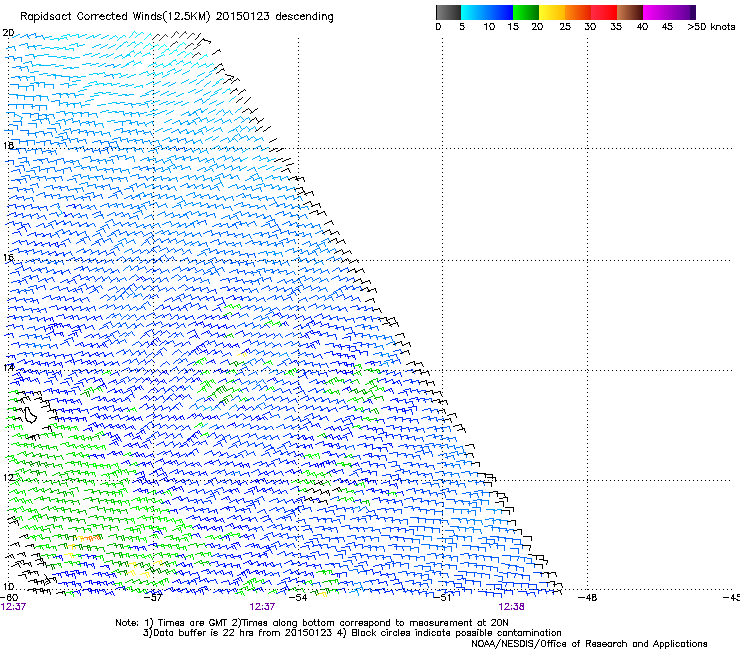Click the 'Times are GMT' note line

pyautogui.click(x=194, y=623)
